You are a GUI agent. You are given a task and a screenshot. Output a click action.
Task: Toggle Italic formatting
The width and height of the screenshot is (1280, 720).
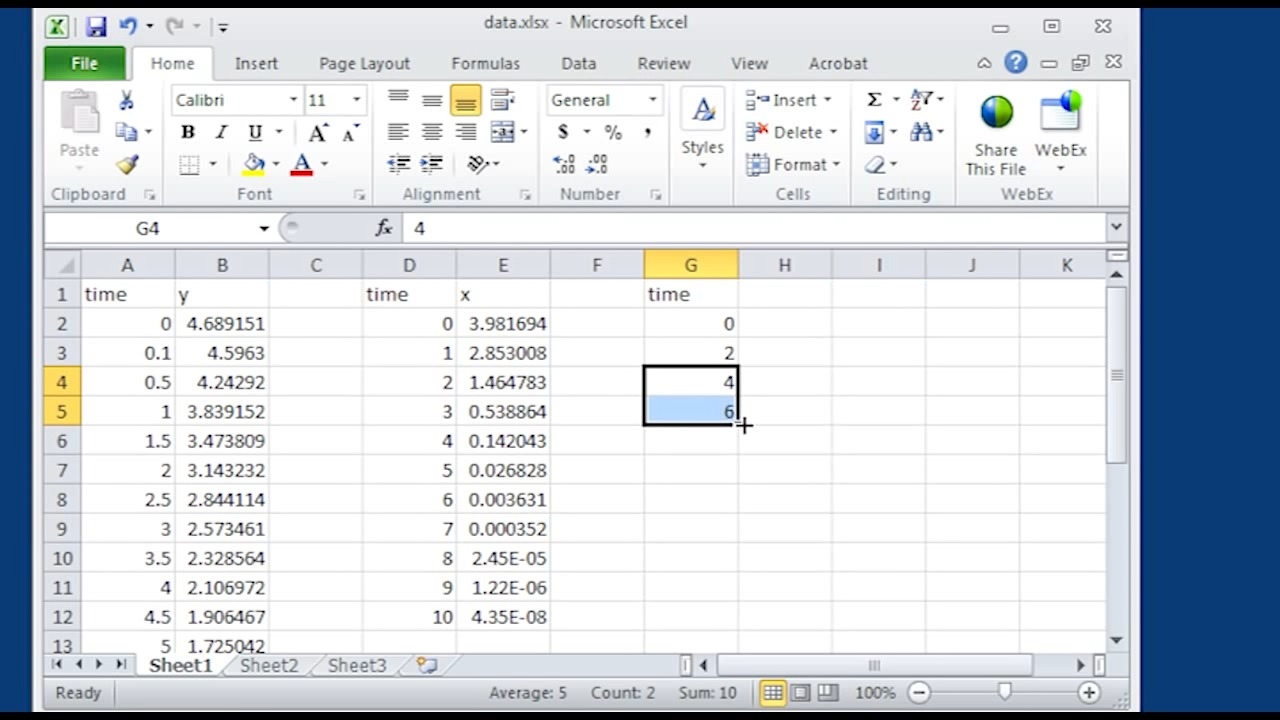coord(221,132)
